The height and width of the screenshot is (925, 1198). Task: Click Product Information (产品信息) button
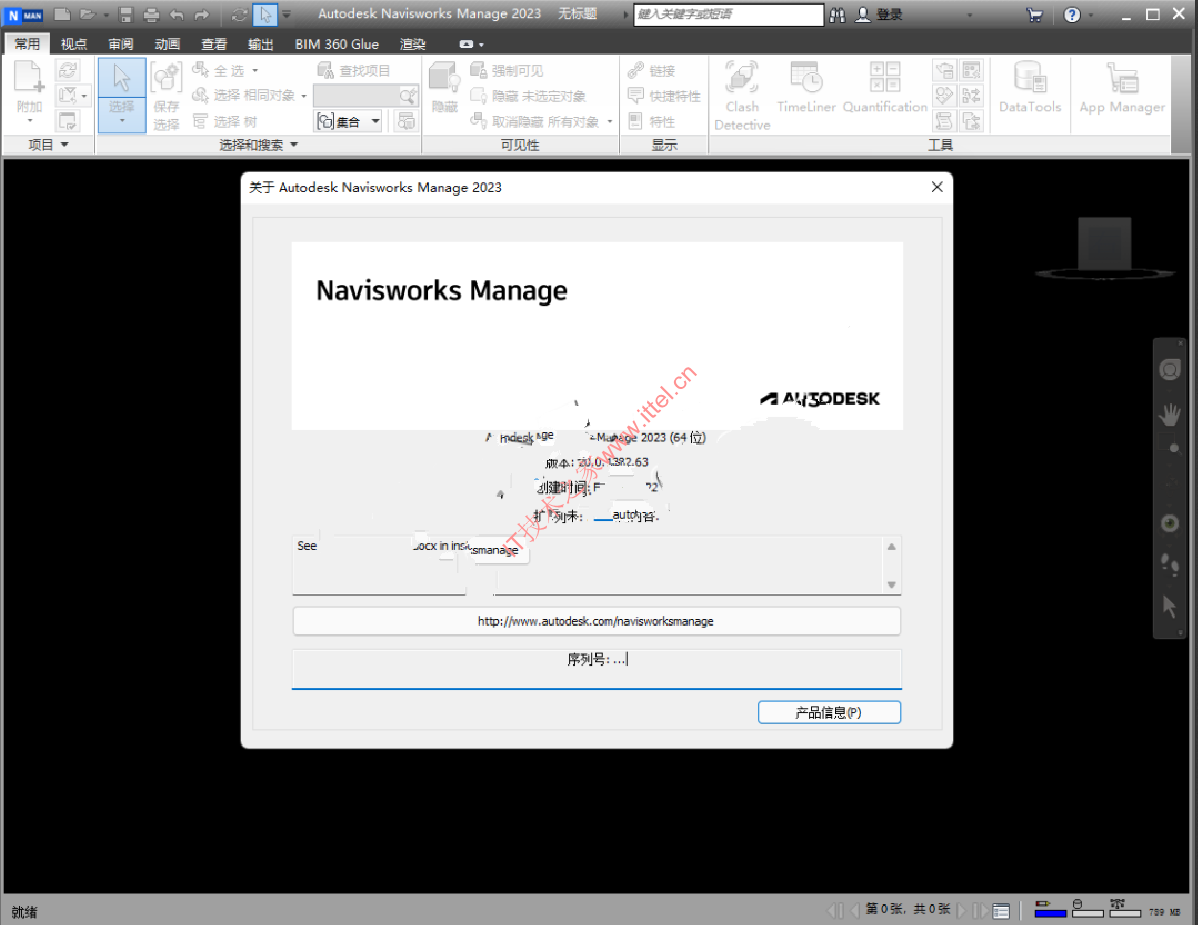[x=829, y=712]
